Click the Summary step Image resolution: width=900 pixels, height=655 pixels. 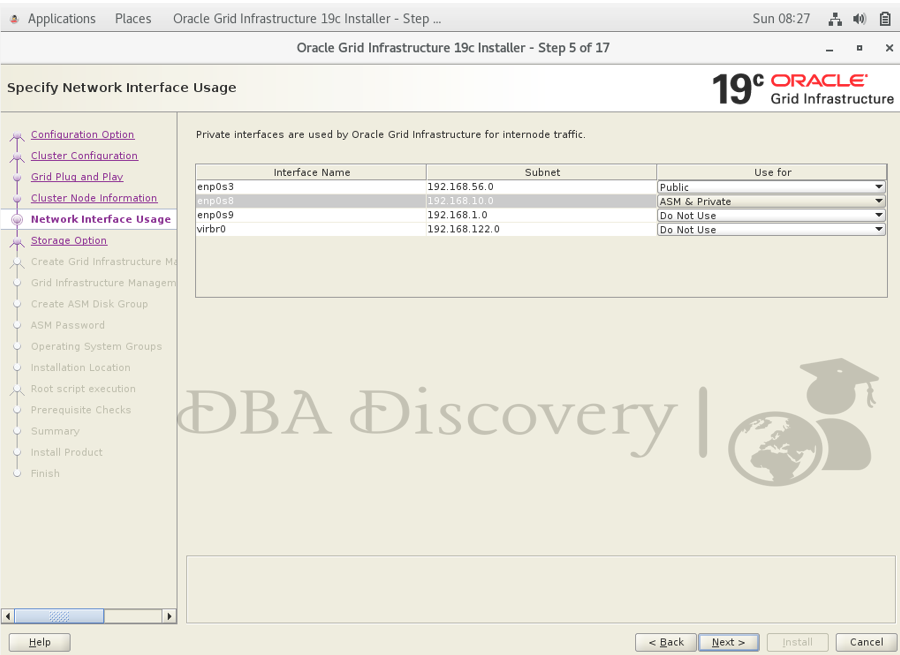pos(55,431)
